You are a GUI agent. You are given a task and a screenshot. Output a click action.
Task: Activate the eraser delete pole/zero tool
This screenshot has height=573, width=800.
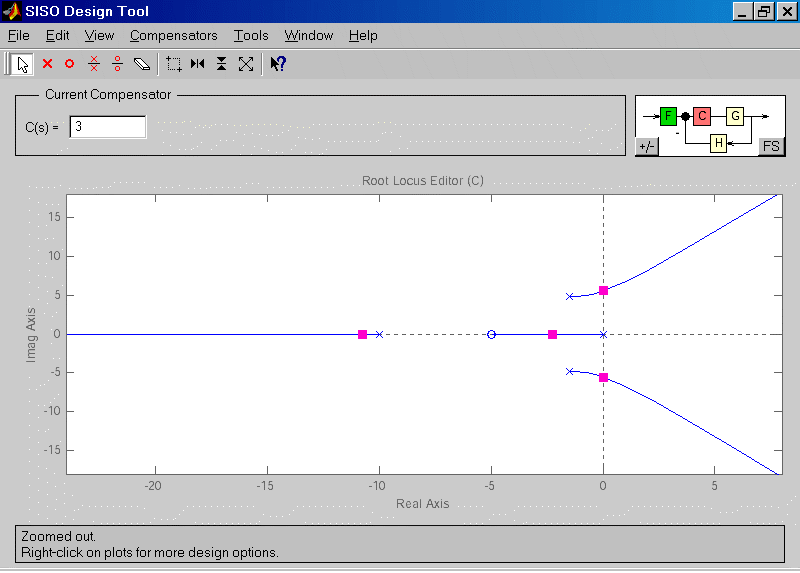(141, 64)
